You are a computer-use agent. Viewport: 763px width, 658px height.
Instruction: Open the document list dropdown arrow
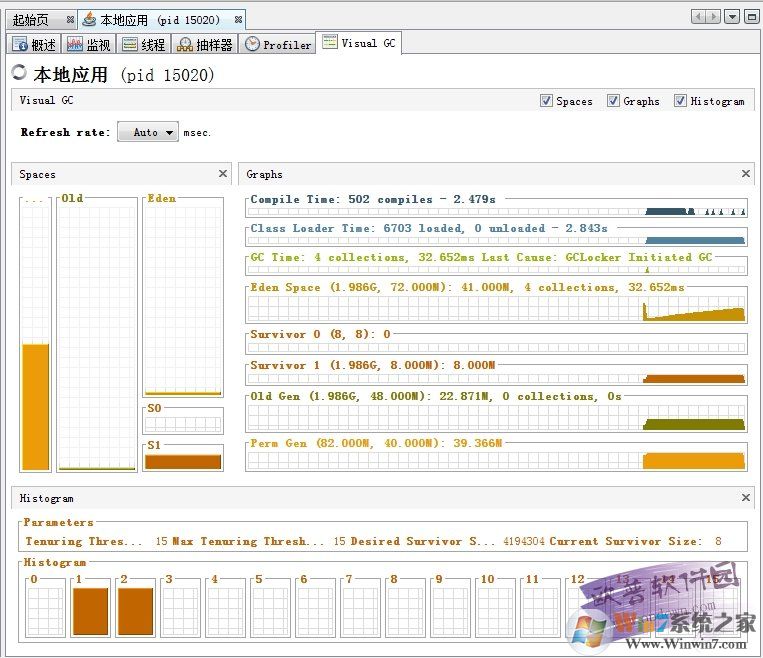pos(732,16)
